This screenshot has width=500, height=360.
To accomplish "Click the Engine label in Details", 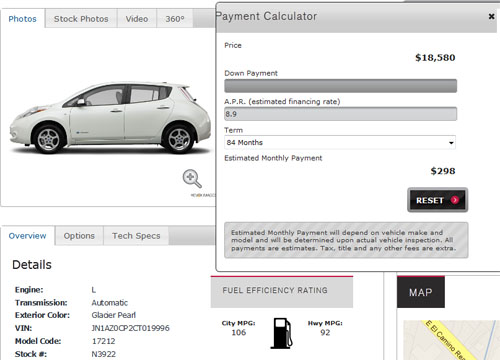I will 29,290.
